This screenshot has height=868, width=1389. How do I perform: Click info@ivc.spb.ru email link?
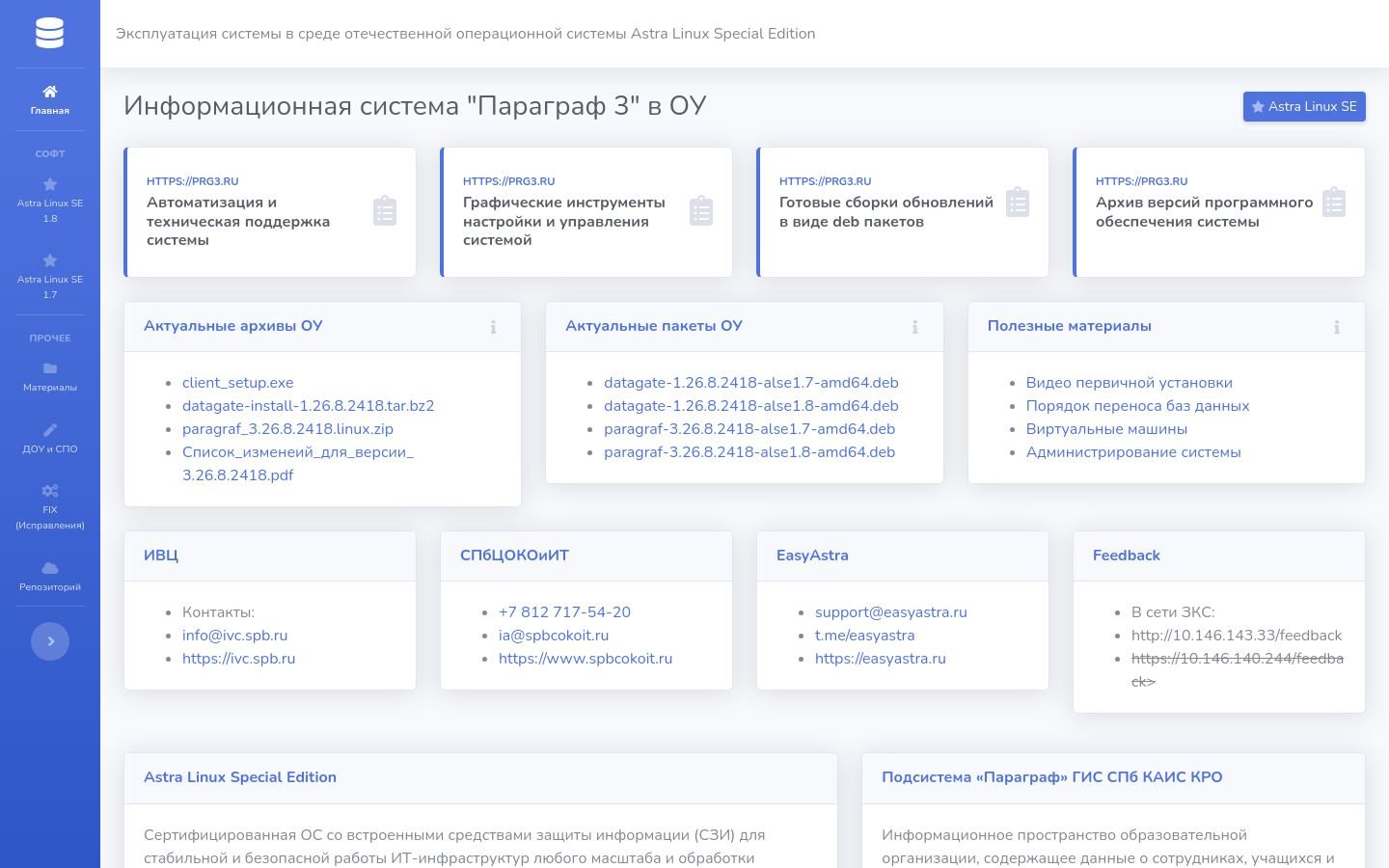(235, 636)
